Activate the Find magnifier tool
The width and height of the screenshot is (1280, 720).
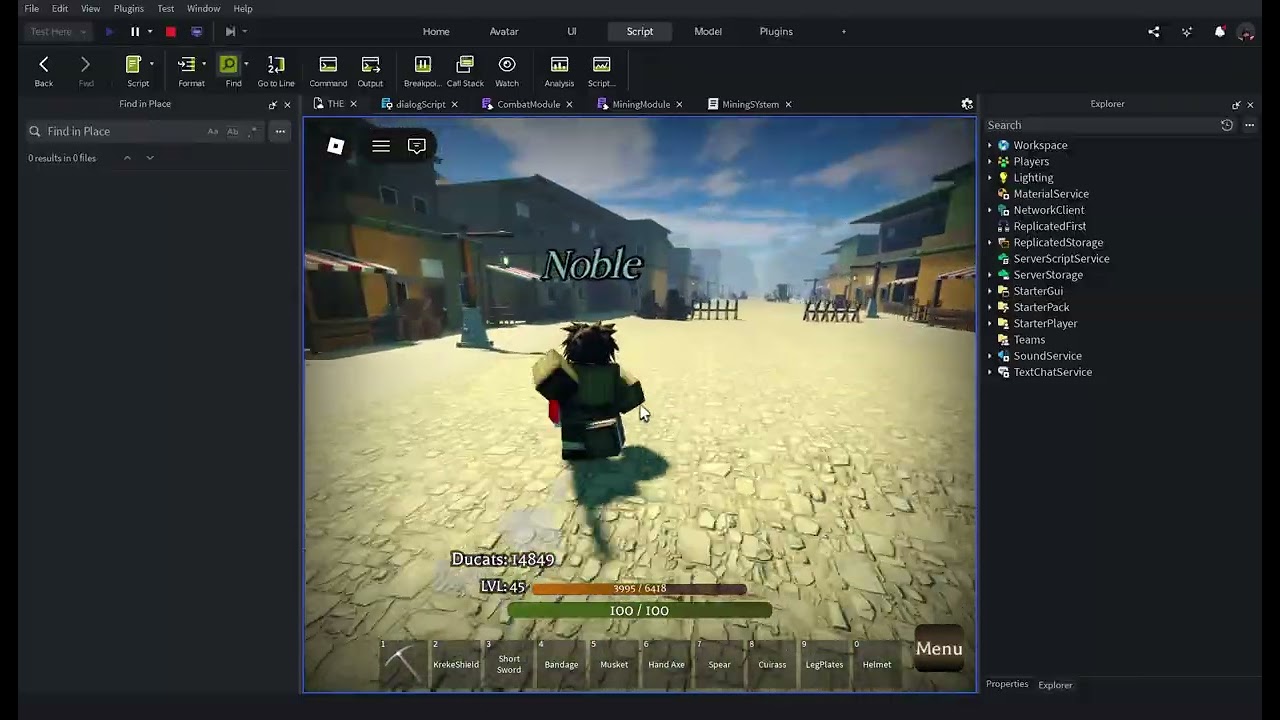[229, 65]
